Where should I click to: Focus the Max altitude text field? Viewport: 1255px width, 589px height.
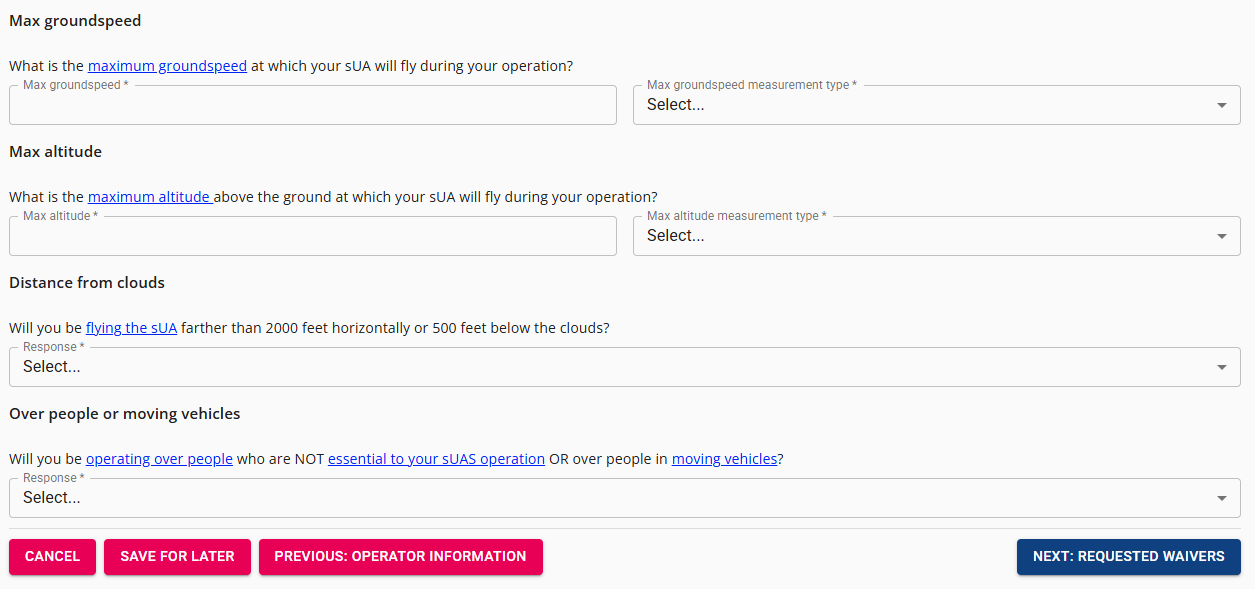[x=312, y=237]
